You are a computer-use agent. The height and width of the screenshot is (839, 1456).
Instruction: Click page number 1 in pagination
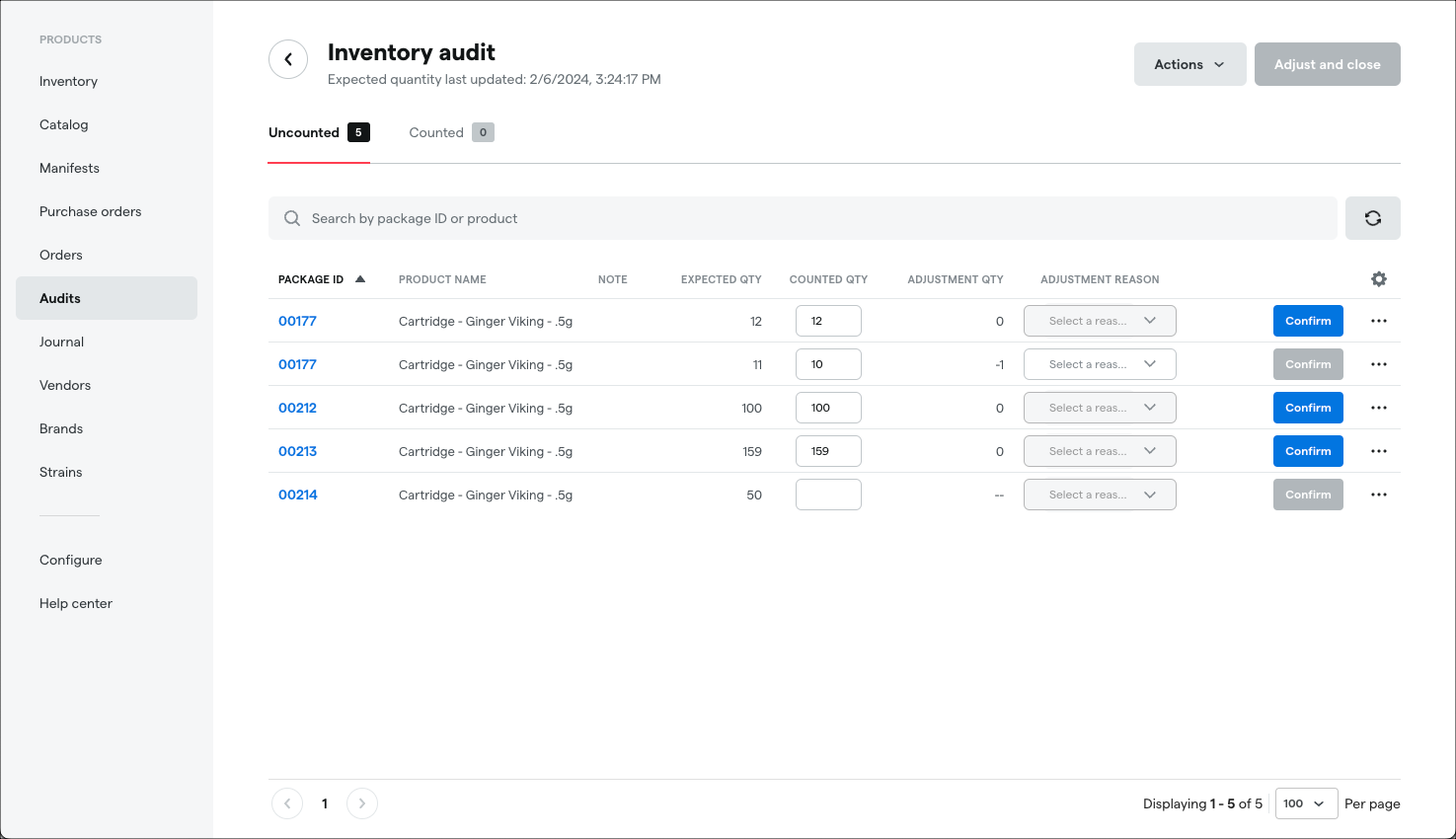[x=325, y=803]
